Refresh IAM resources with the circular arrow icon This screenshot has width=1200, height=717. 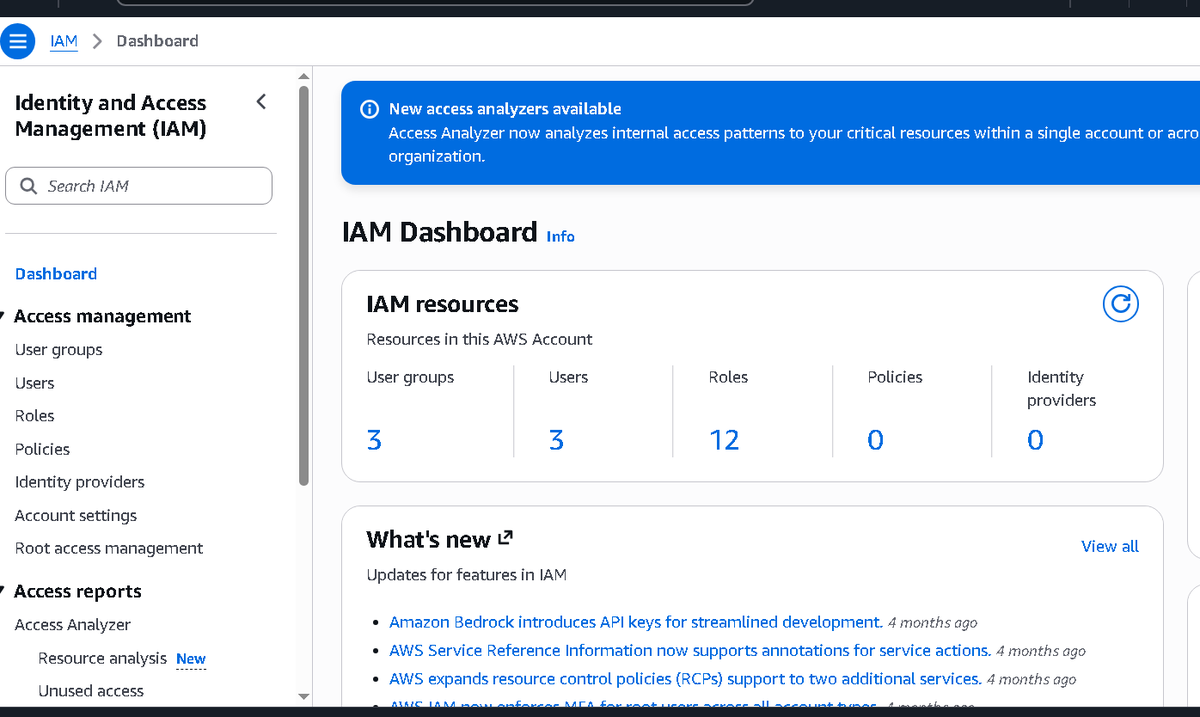[1120, 304]
